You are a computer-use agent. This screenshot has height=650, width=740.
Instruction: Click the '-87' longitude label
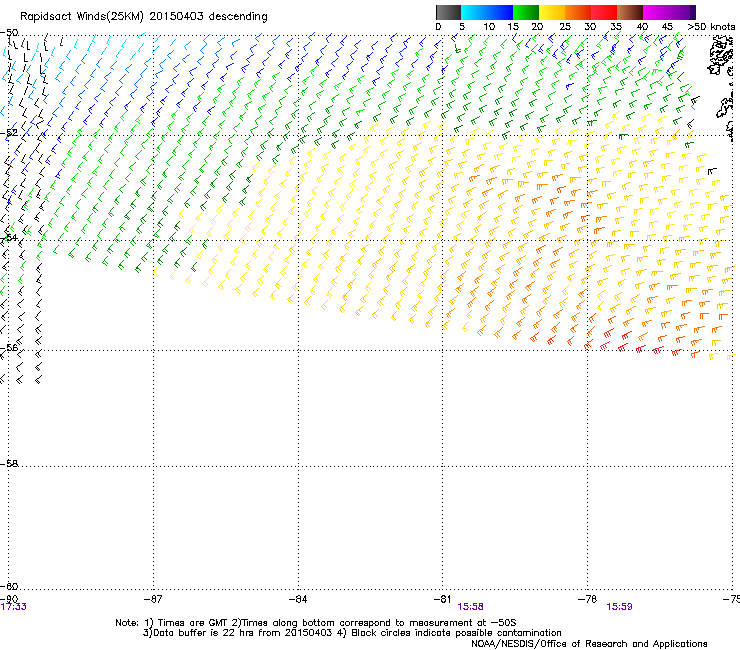click(153, 599)
